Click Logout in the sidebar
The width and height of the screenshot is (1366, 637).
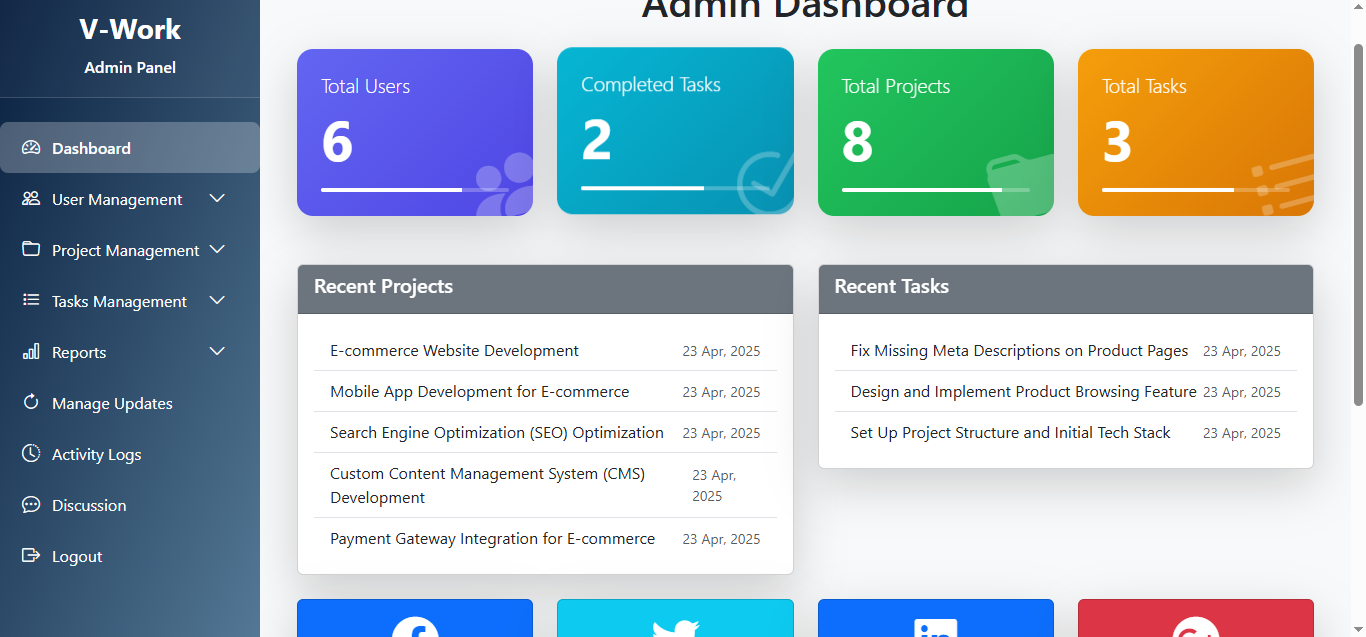tap(130, 556)
